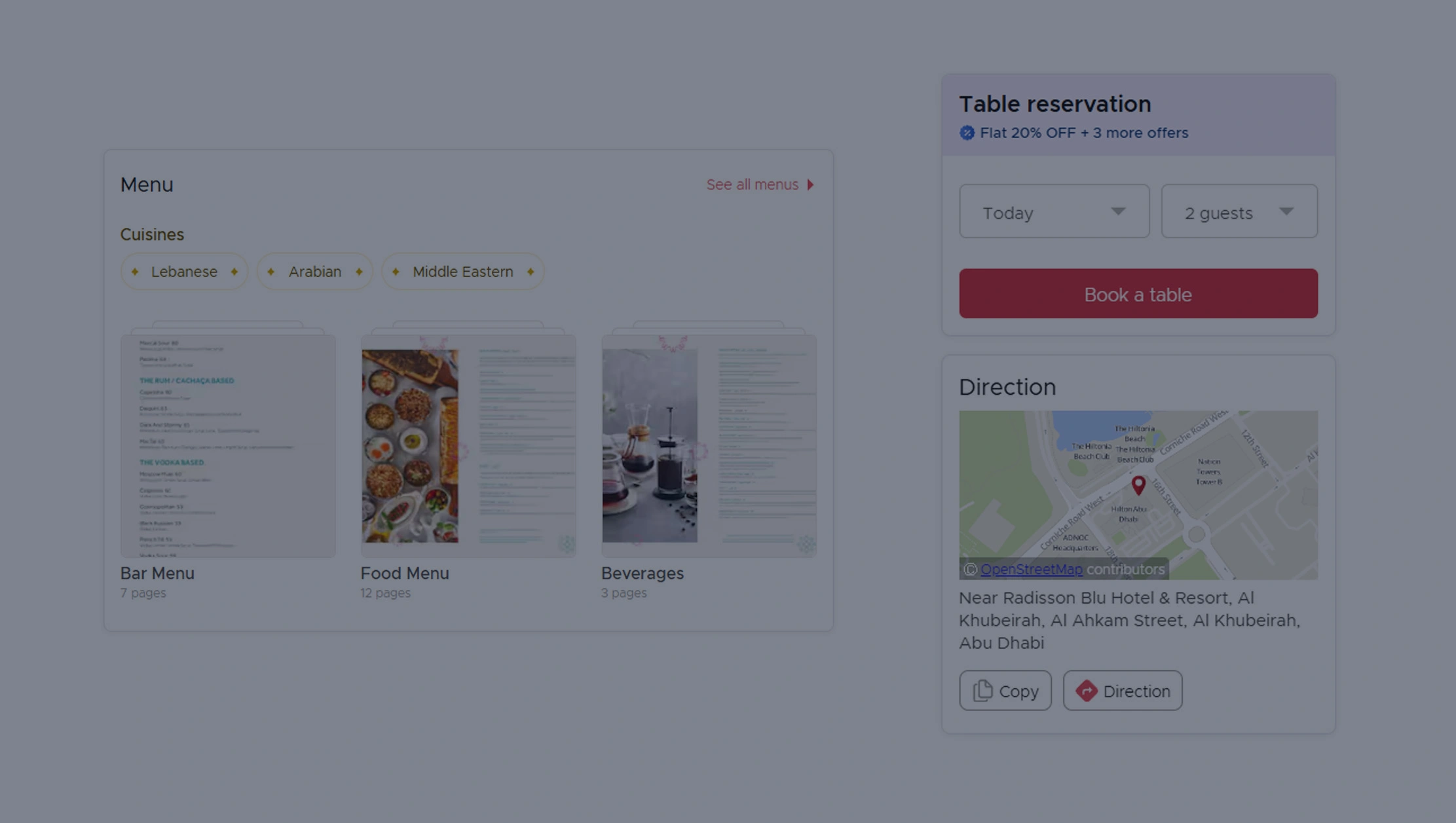Click the See all menus arrow icon
This screenshot has width=1456, height=823.
point(810,185)
